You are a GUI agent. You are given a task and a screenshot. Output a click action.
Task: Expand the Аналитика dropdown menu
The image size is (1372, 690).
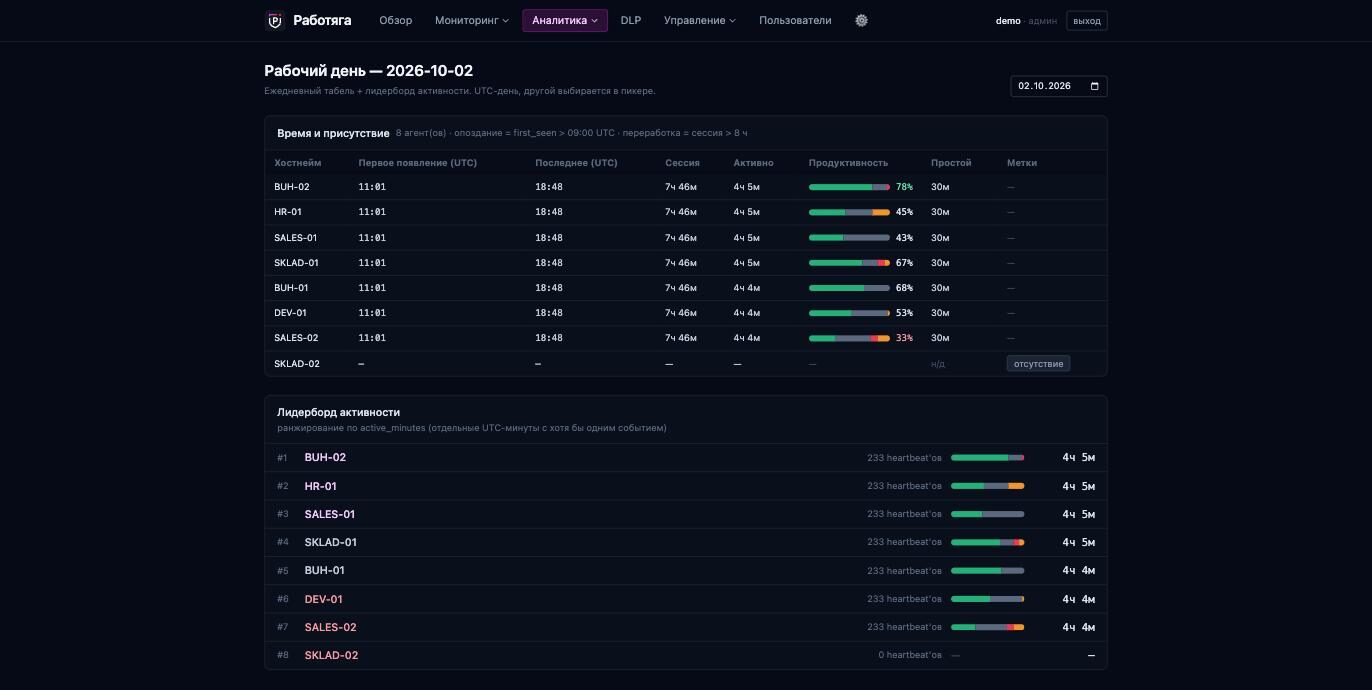click(565, 20)
